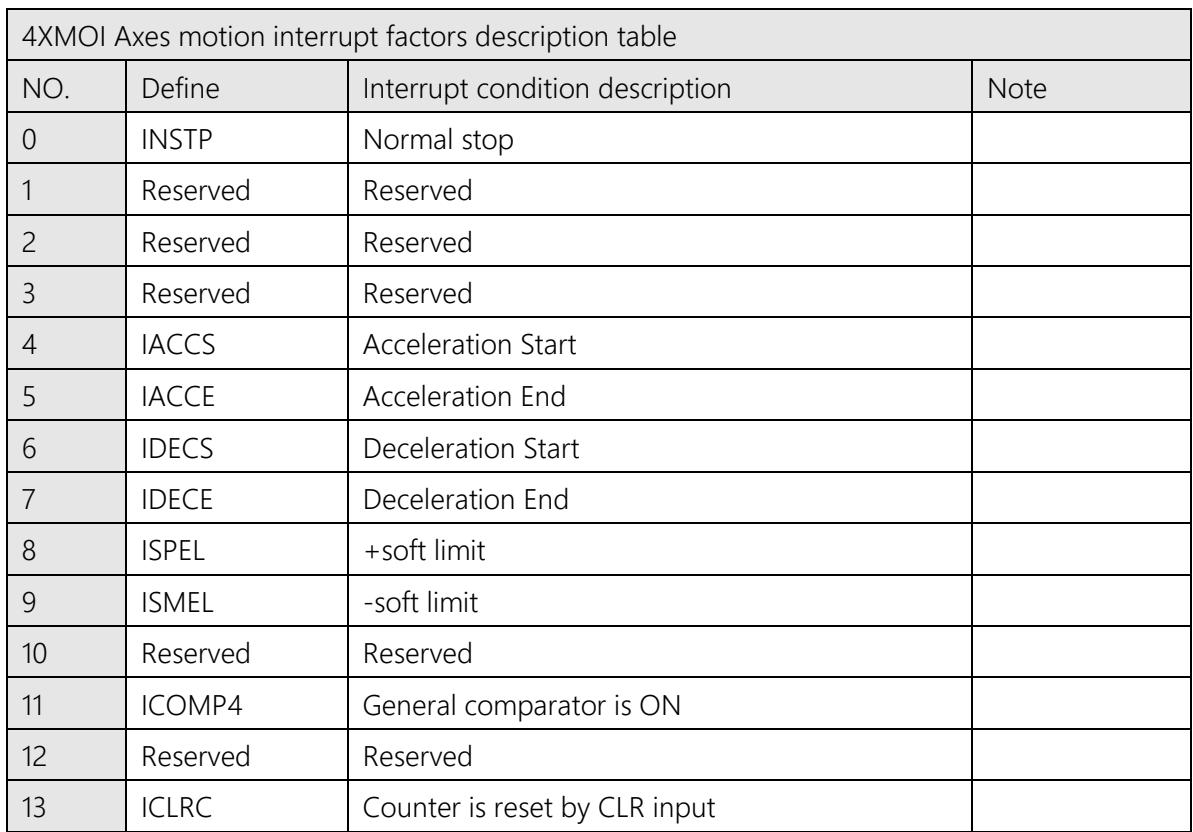Select Interrupt condition description header
1193x832 pixels.
pyautogui.click(x=546, y=88)
